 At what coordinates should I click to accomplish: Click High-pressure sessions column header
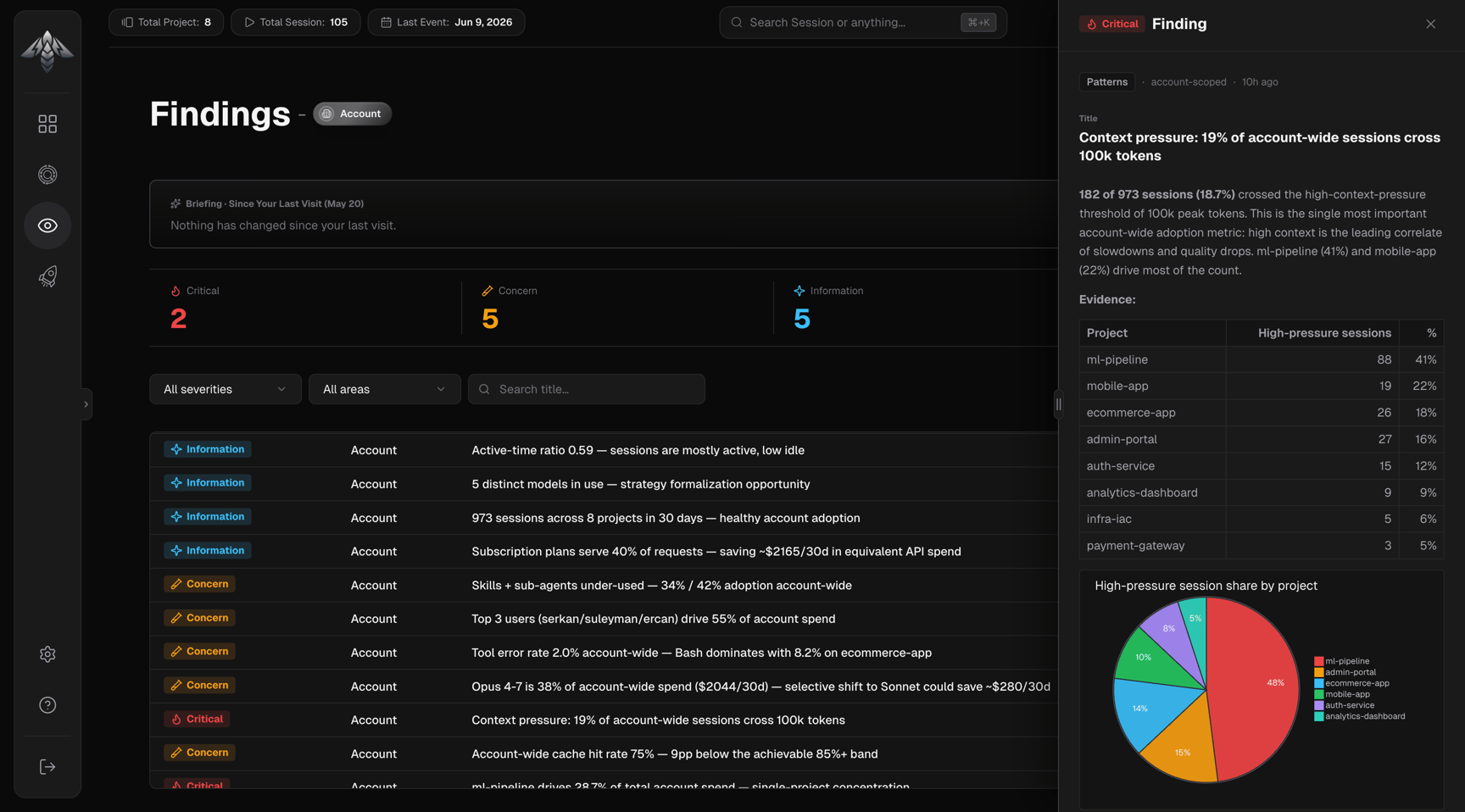tap(1312, 333)
